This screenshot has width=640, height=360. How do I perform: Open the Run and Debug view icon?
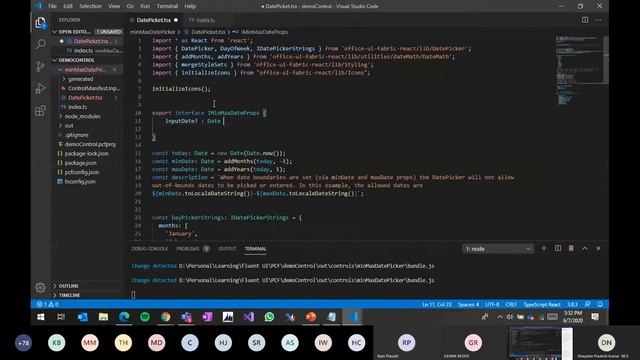[x=40, y=88]
